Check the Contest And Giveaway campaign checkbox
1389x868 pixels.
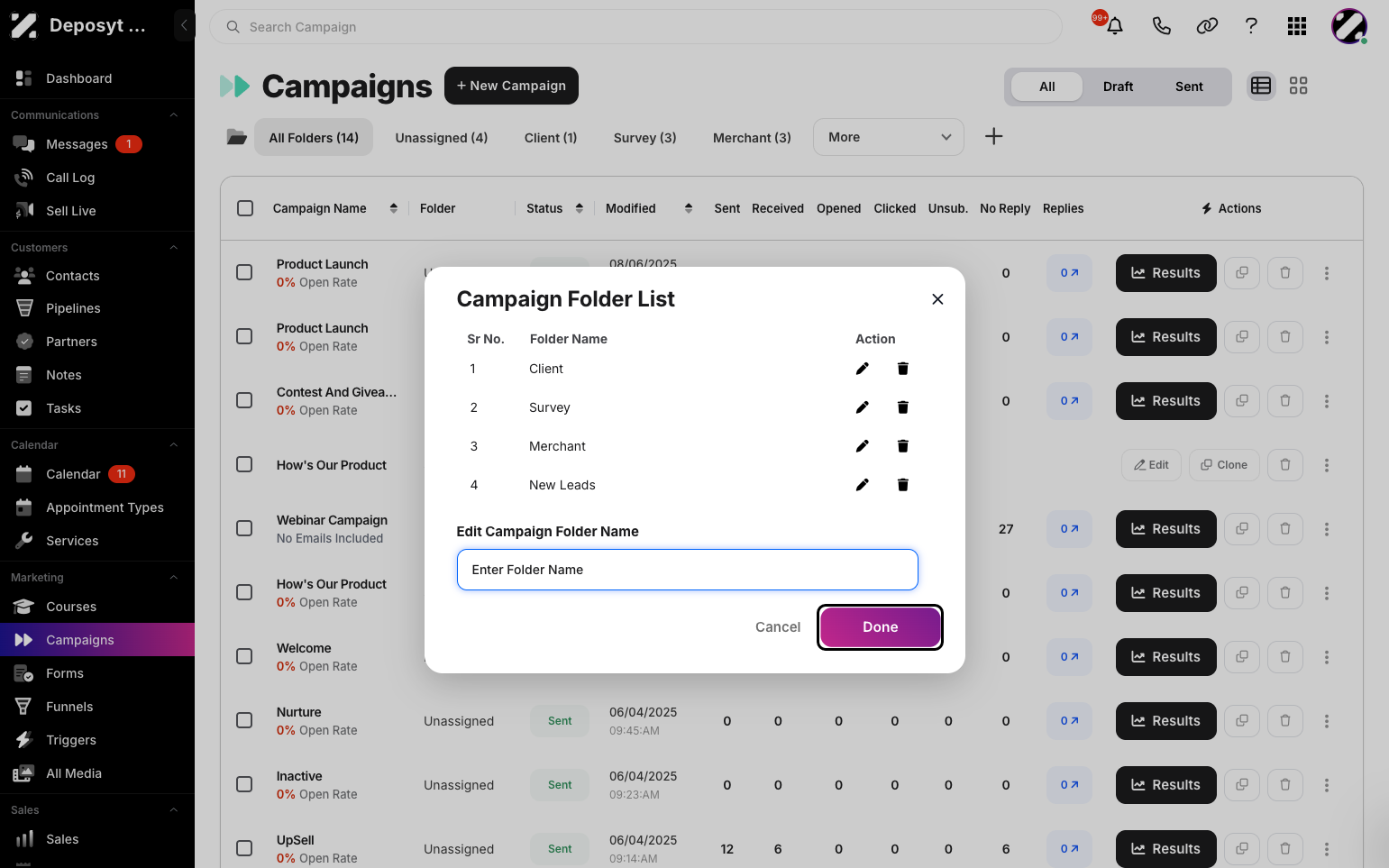(244, 400)
